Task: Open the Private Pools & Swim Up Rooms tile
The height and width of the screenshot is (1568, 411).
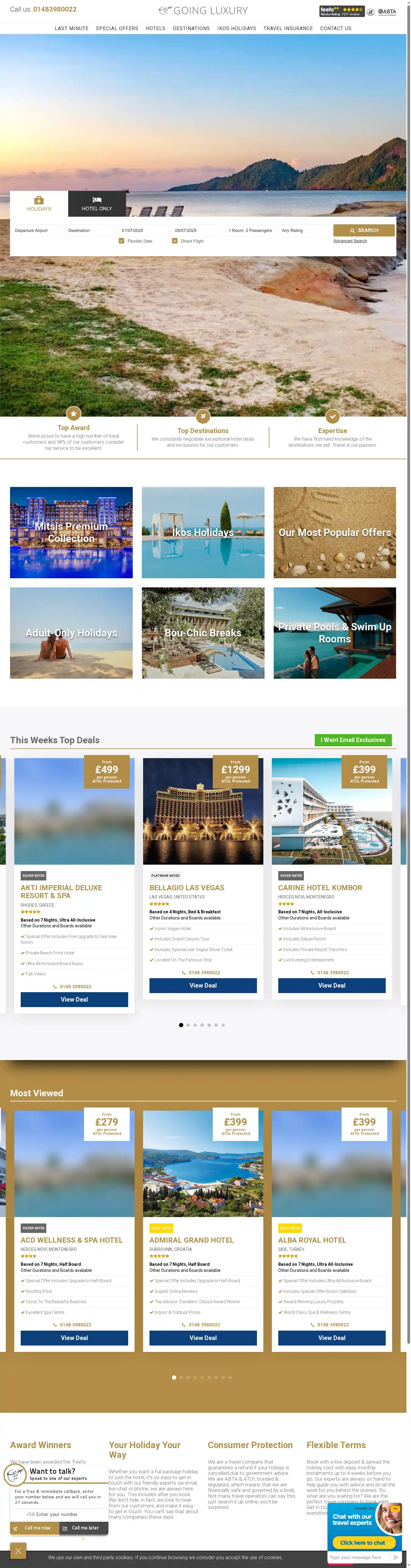Action: [x=335, y=633]
